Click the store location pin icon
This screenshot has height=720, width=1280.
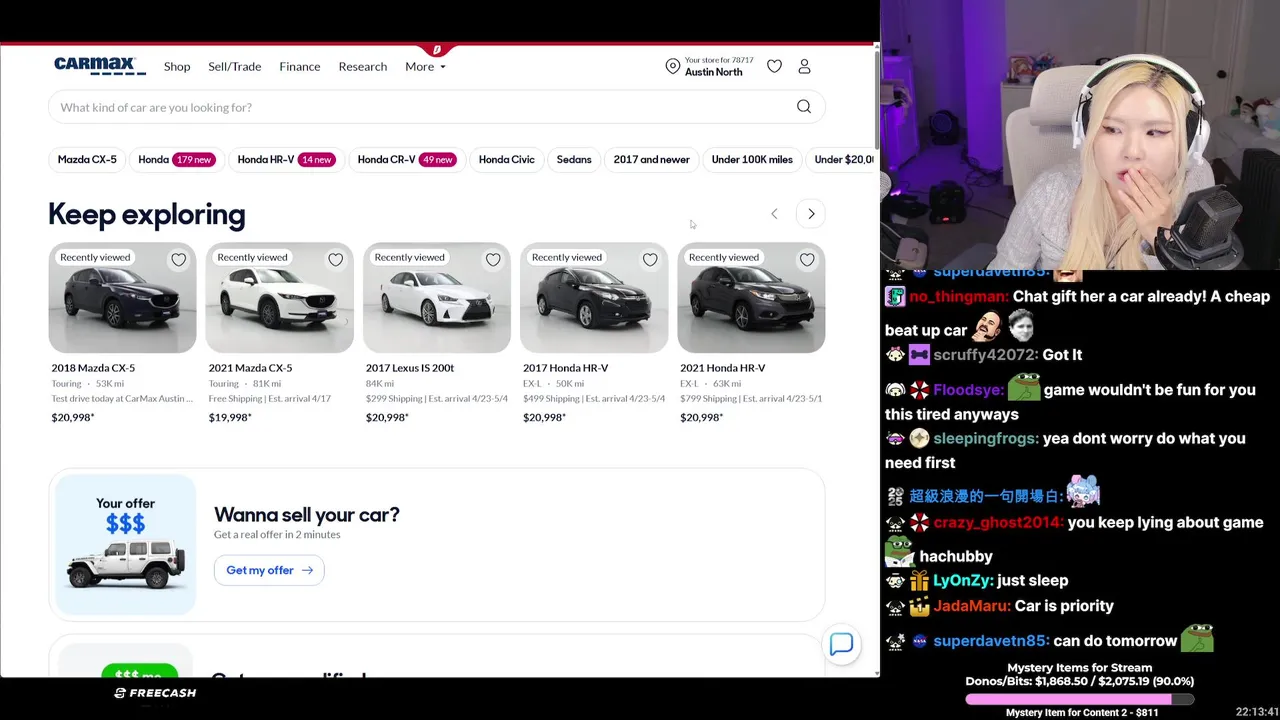coord(673,66)
